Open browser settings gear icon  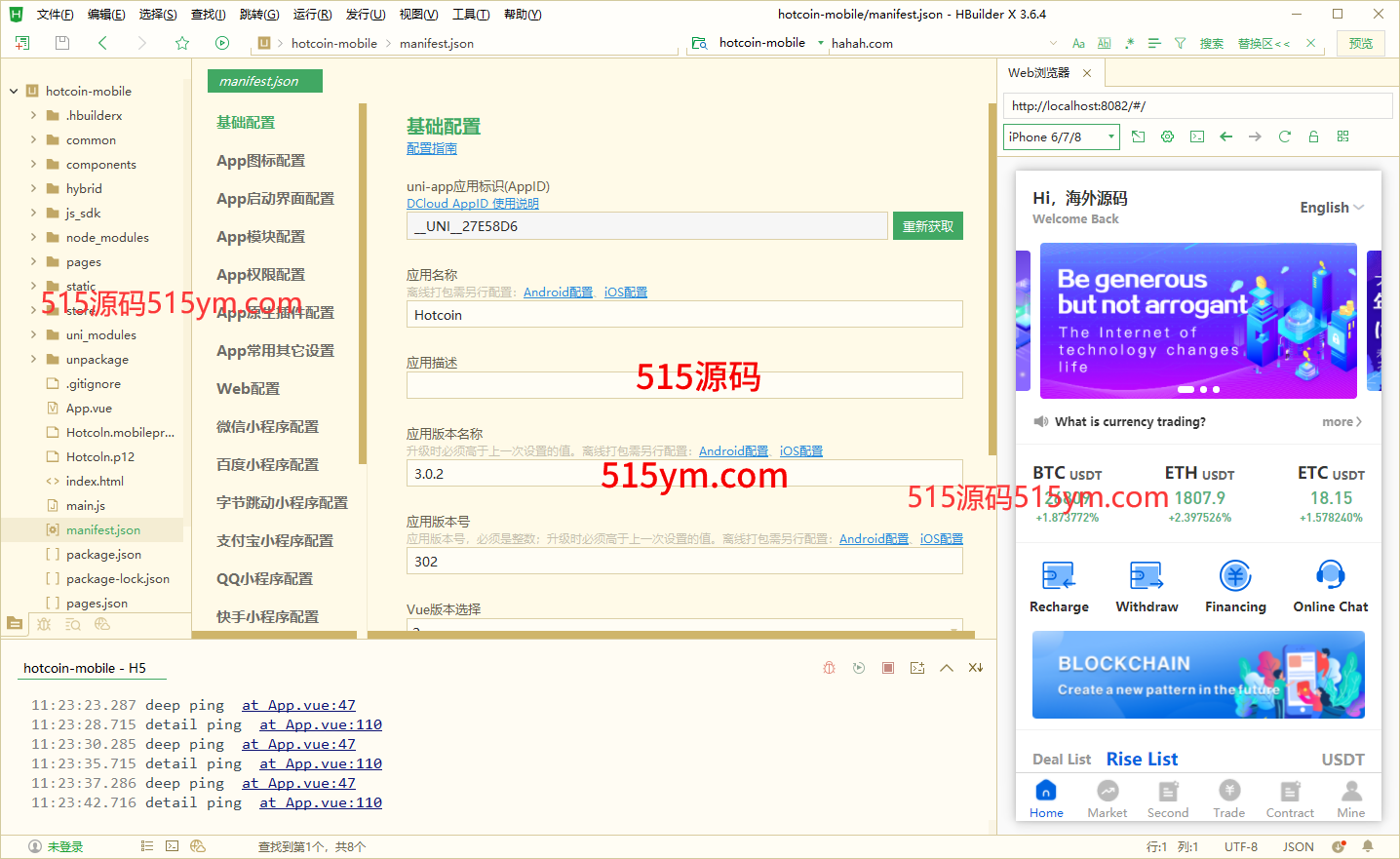[1167, 137]
